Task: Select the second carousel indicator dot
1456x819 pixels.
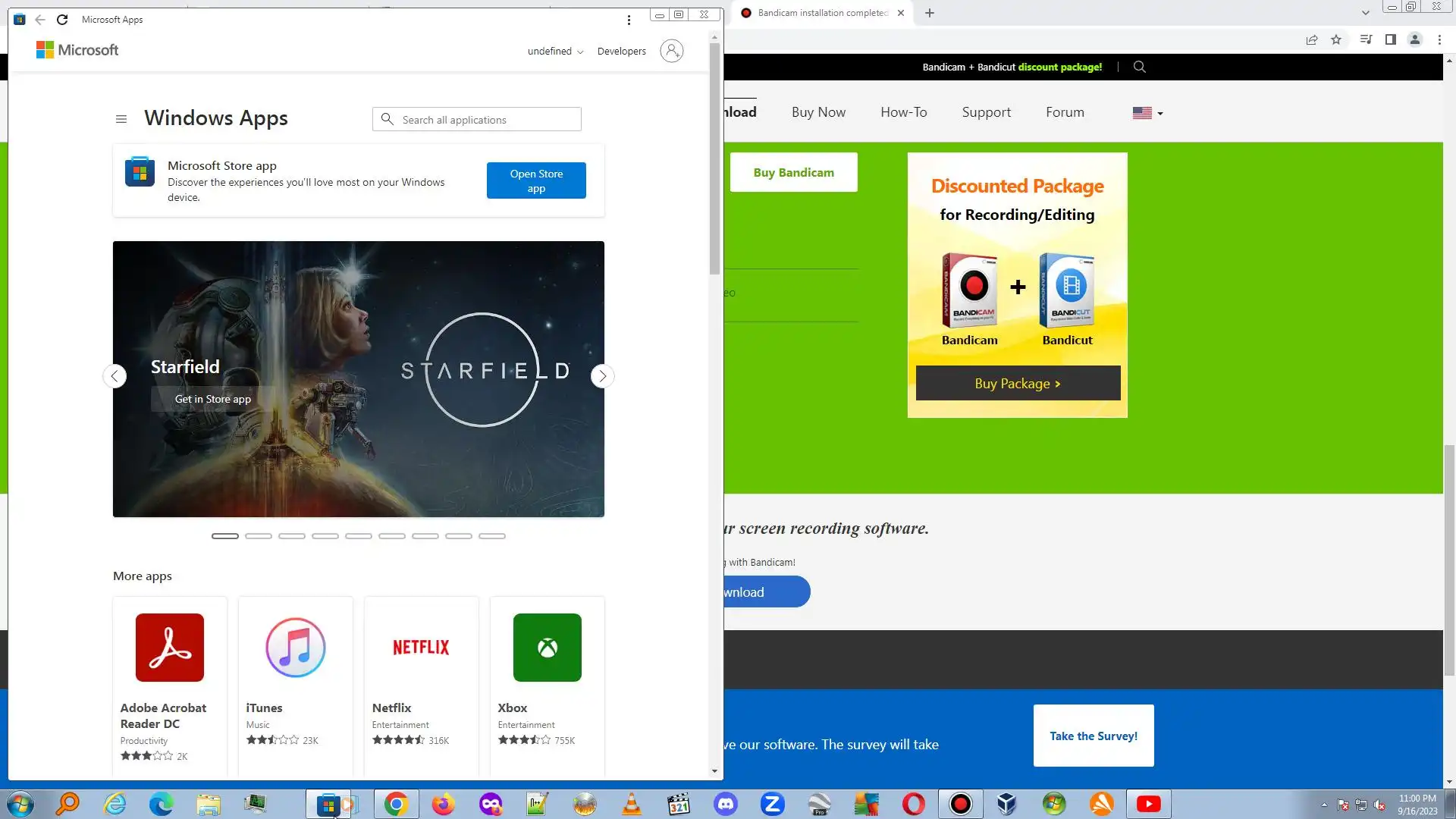Action: (259, 536)
